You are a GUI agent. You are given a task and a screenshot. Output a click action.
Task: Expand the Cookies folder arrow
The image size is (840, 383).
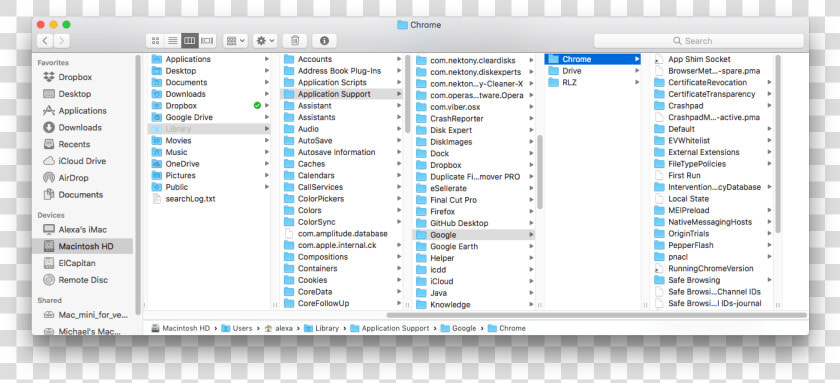point(399,280)
